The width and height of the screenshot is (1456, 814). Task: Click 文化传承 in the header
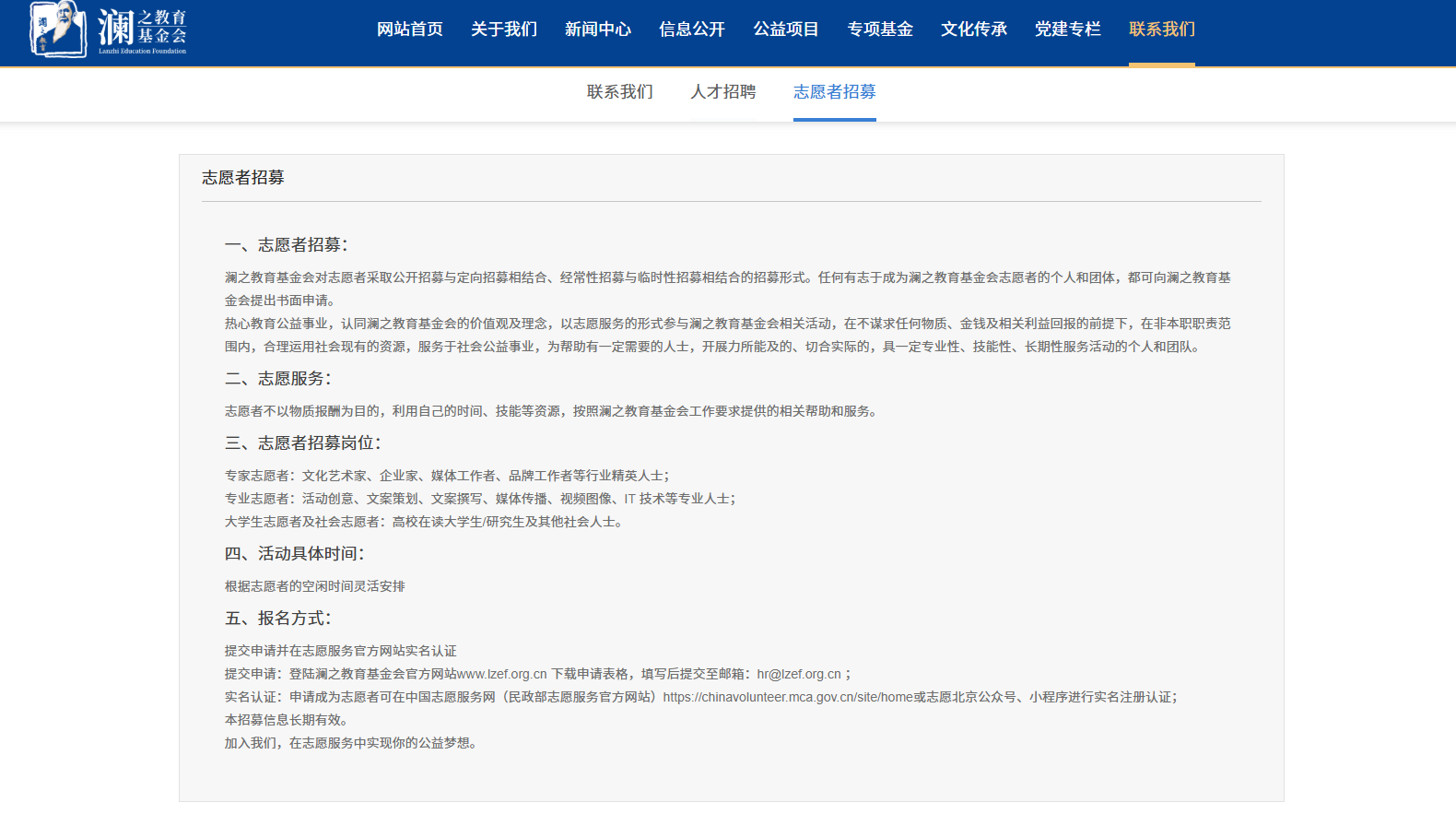coord(973,29)
